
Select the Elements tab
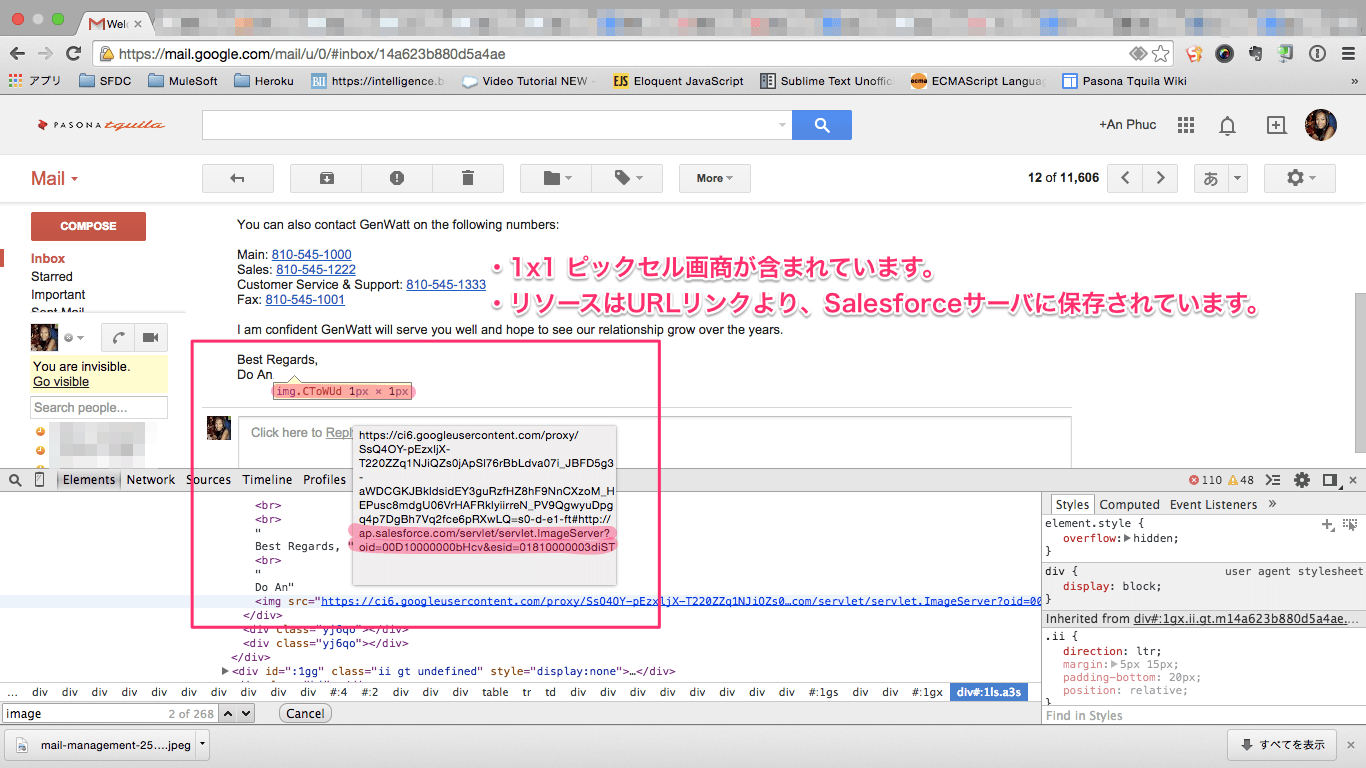pyautogui.click(x=89, y=480)
